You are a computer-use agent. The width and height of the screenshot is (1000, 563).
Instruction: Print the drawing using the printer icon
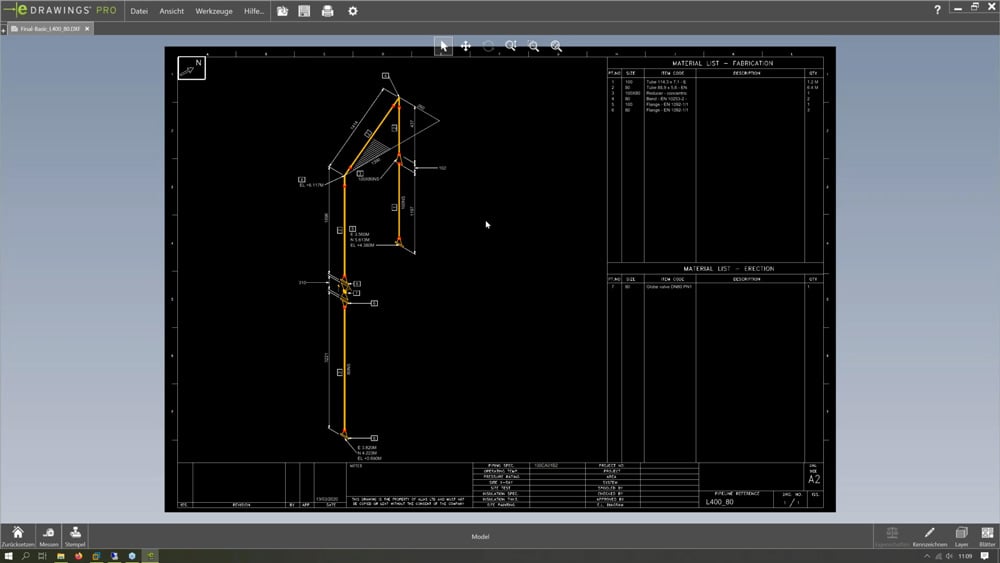[327, 11]
